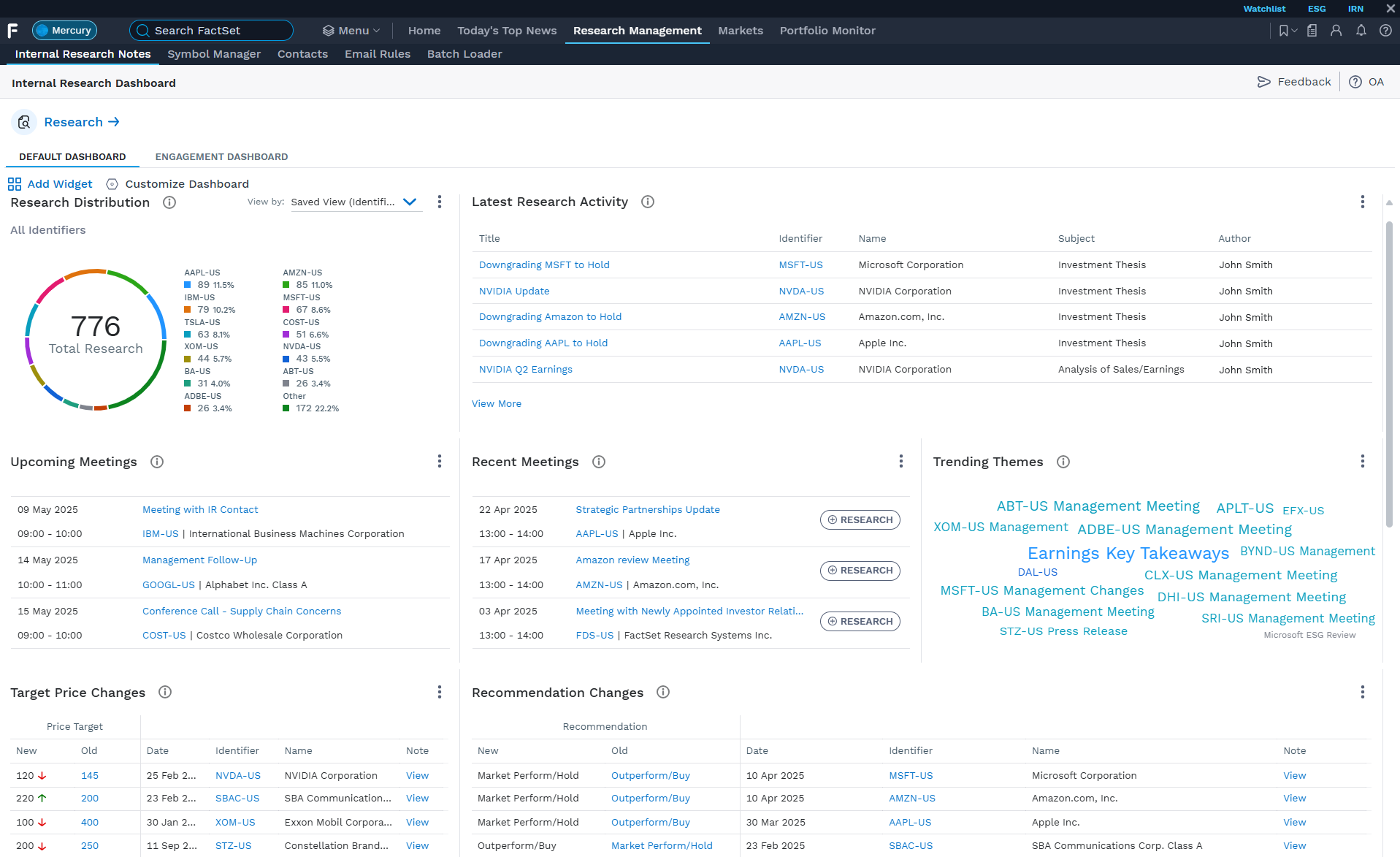Show info for Recent Meetings widget
The width and height of the screenshot is (1400, 857).
coord(599,462)
